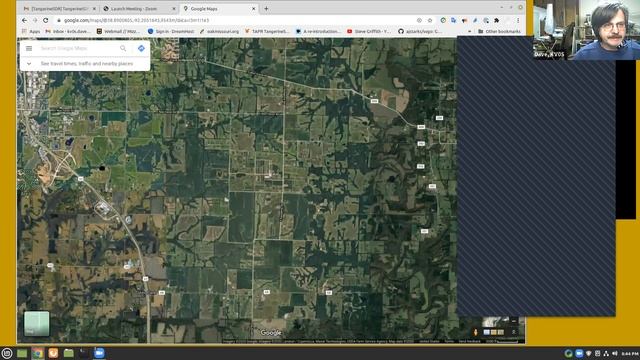
Task: Select the presenter webcam video thumbnail
Action: [586, 30]
